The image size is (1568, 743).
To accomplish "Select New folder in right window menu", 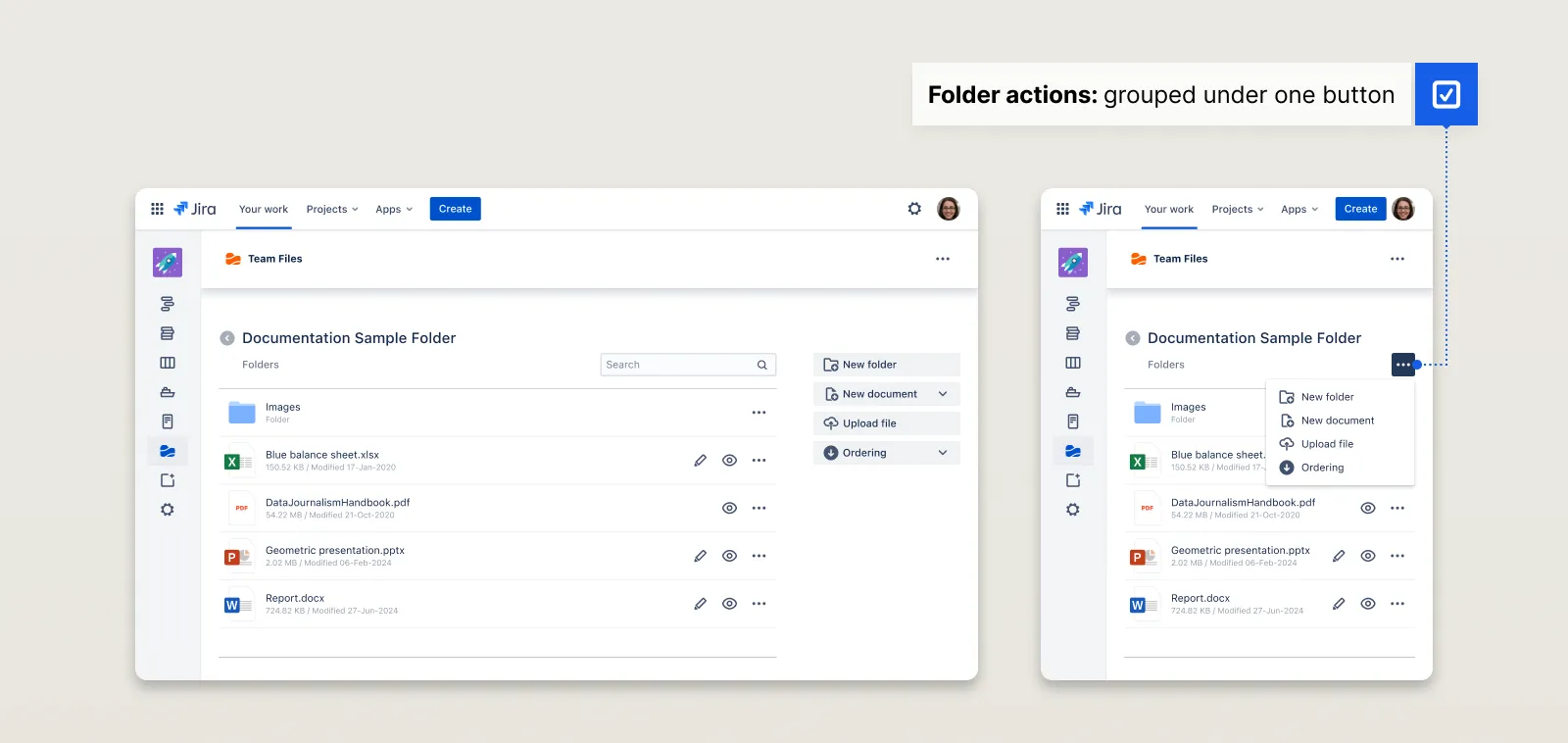I will [x=1341, y=397].
